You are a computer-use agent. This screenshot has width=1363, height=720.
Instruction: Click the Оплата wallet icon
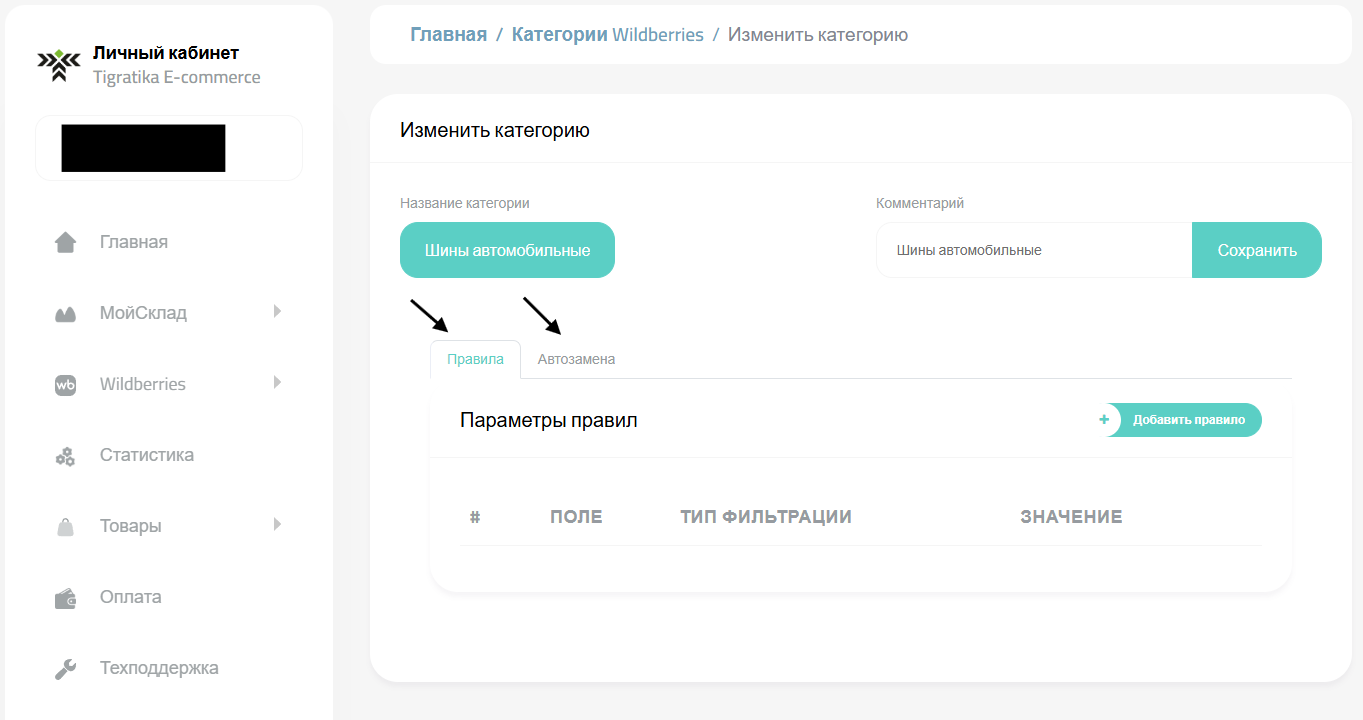click(x=65, y=599)
